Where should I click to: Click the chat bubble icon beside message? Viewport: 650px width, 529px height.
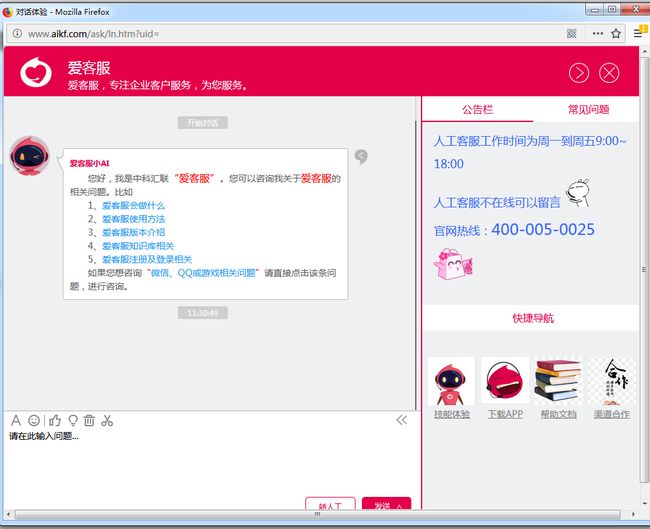(361, 156)
